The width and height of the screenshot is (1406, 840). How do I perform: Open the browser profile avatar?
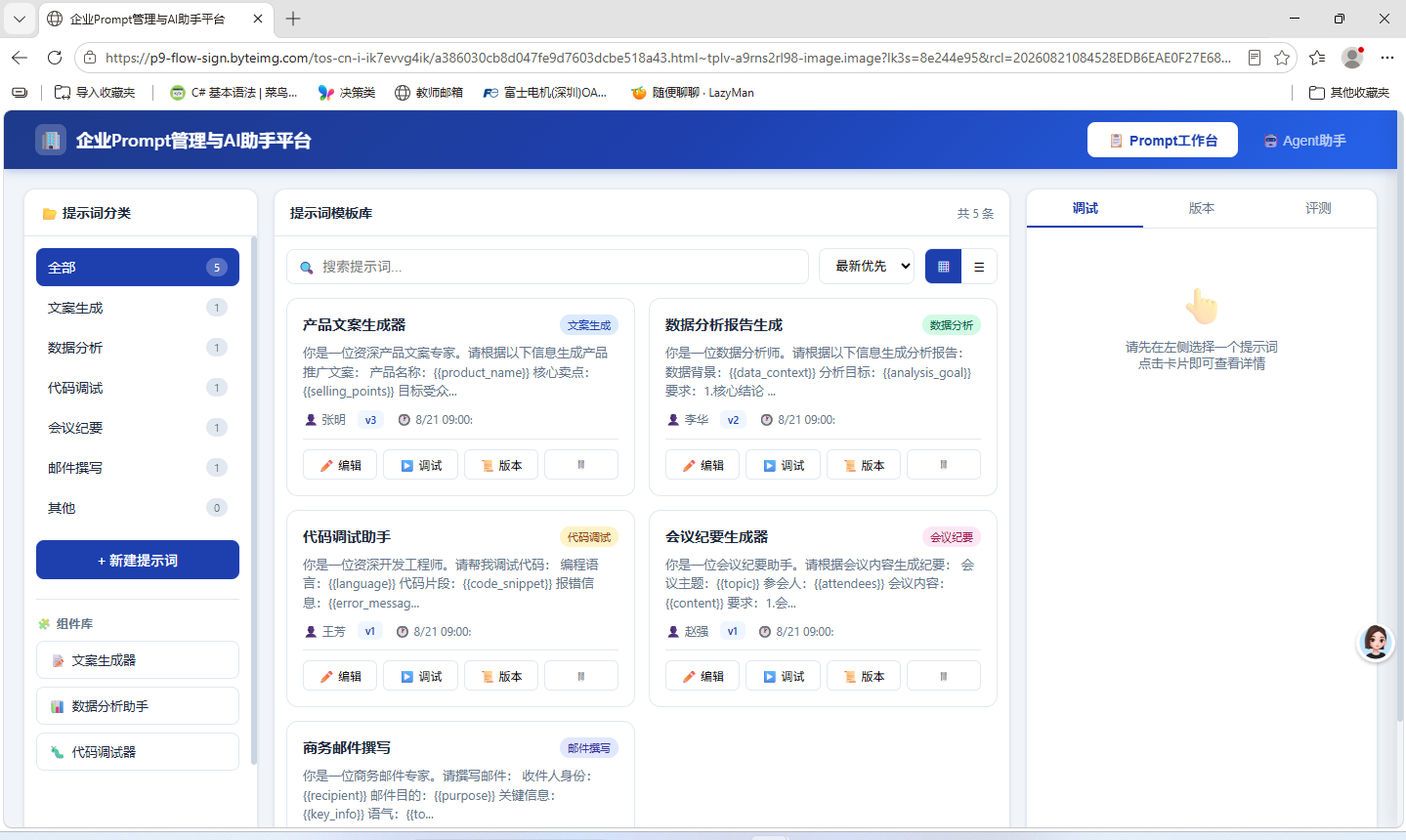coord(1352,58)
